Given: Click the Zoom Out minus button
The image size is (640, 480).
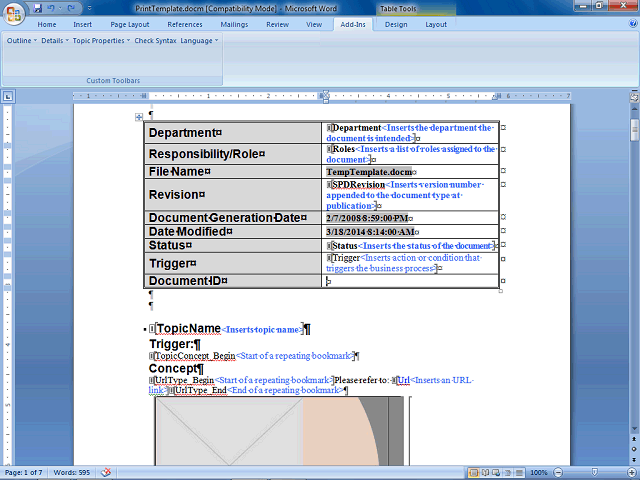Looking at the screenshot, I should pos(558,473).
